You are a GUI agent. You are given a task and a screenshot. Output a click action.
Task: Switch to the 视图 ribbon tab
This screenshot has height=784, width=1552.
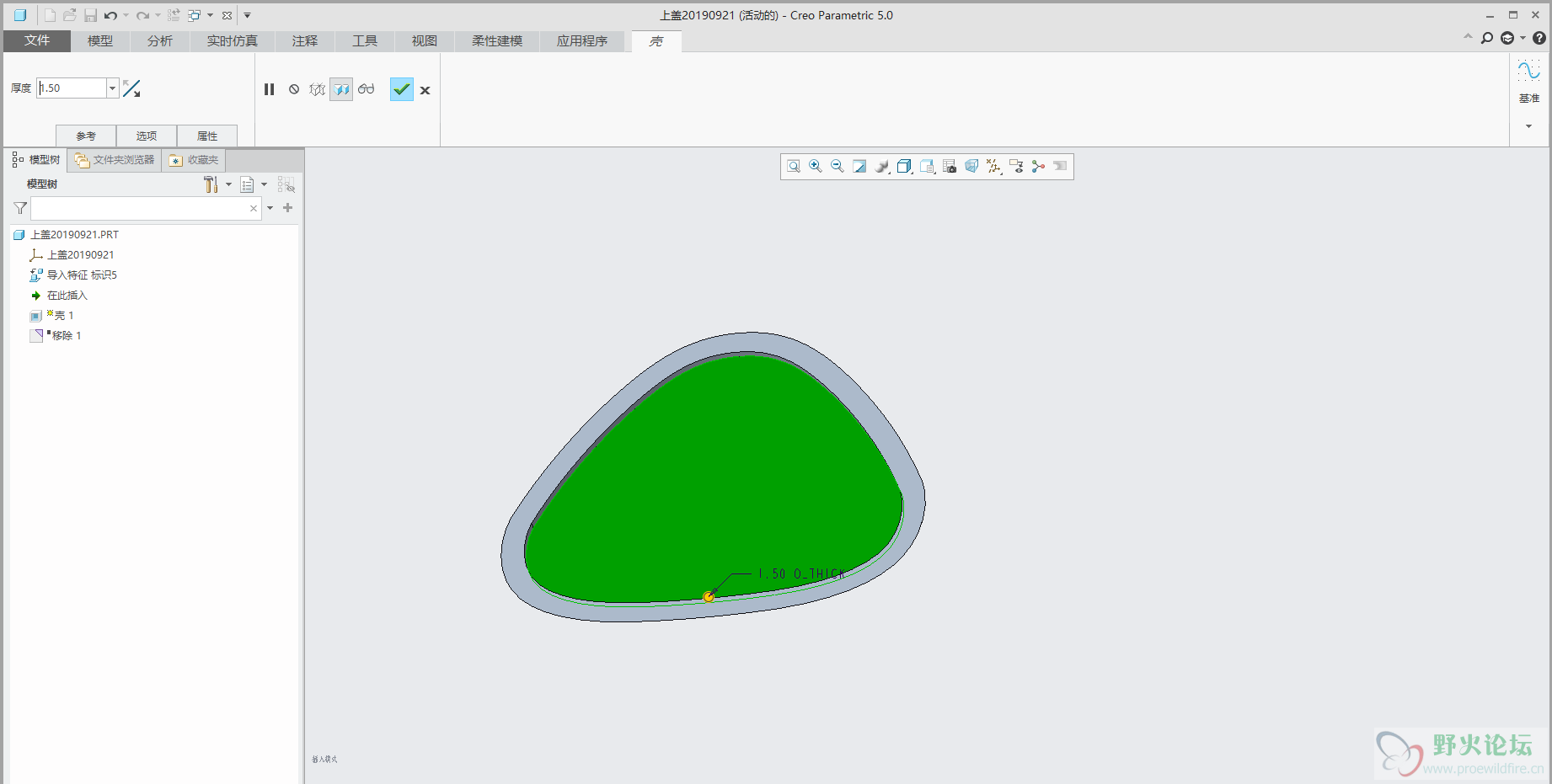425,40
